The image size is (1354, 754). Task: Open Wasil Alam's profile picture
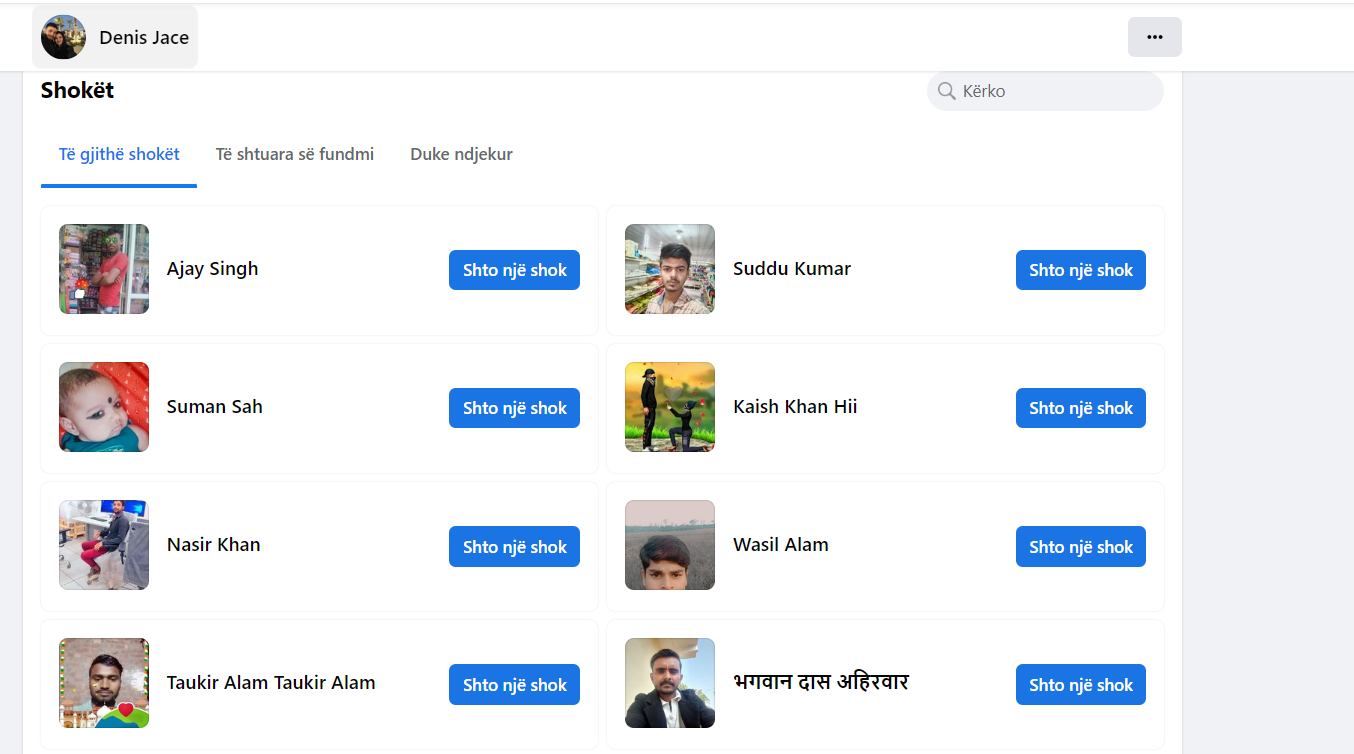coord(670,545)
